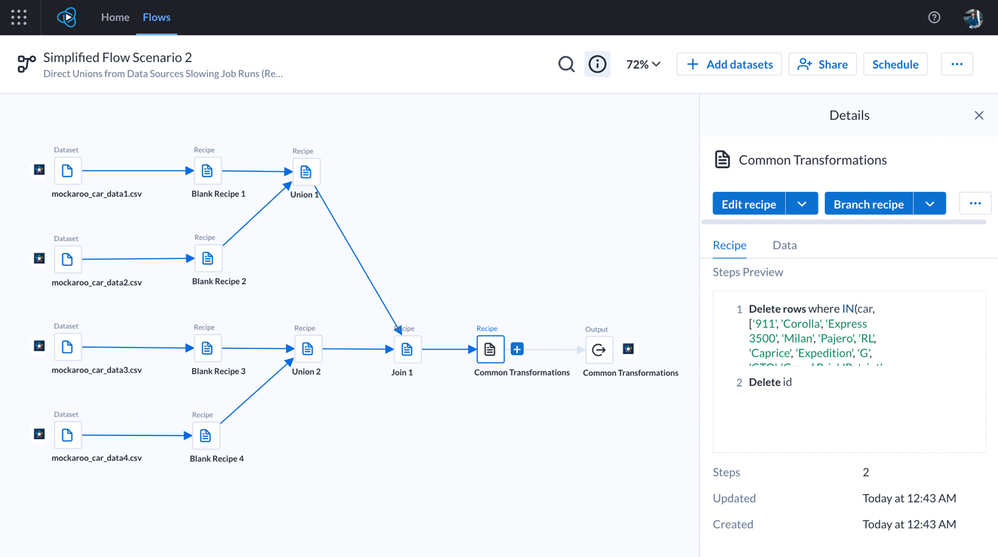The image size is (998, 557).
Task: Click the Steps count value 2
Action: (x=866, y=472)
